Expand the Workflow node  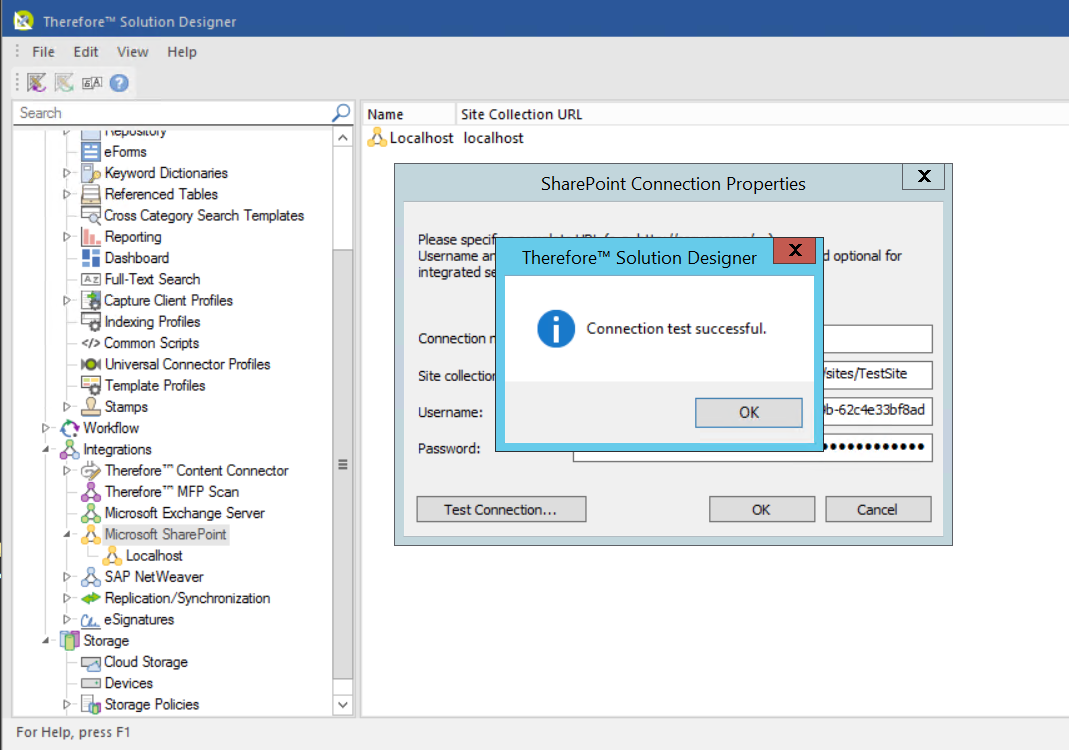(45, 428)
